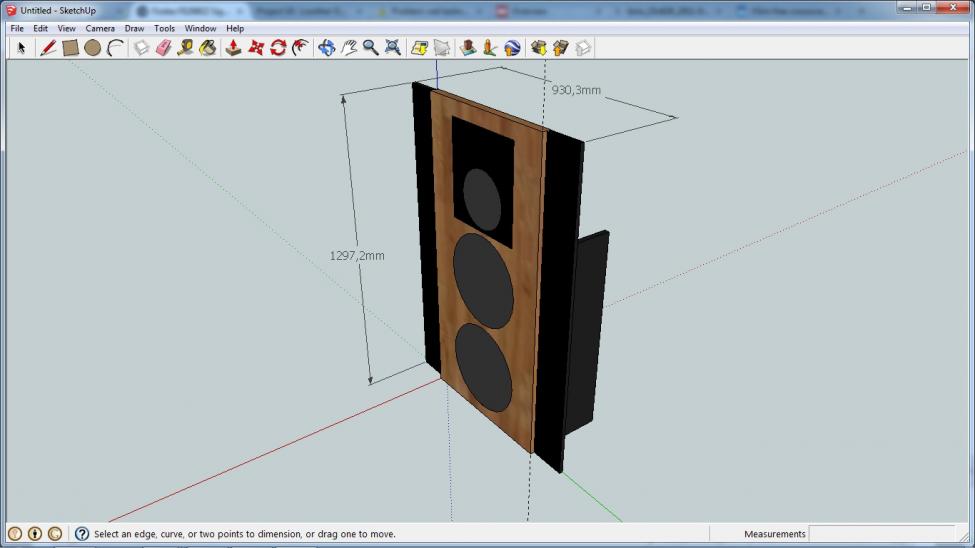The image size is (975, 548).
Task: Click the Share Model icon
Action: (x=560, y=48)
